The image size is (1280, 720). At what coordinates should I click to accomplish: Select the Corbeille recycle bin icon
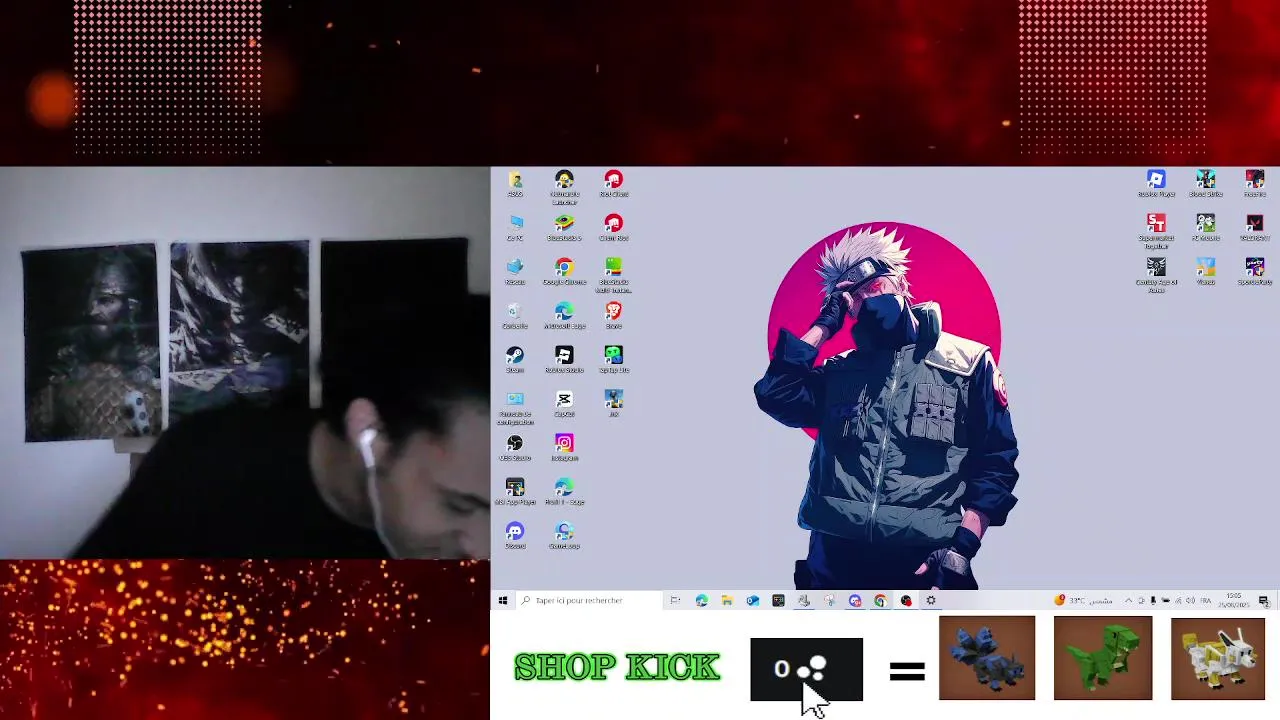[515, 315]
